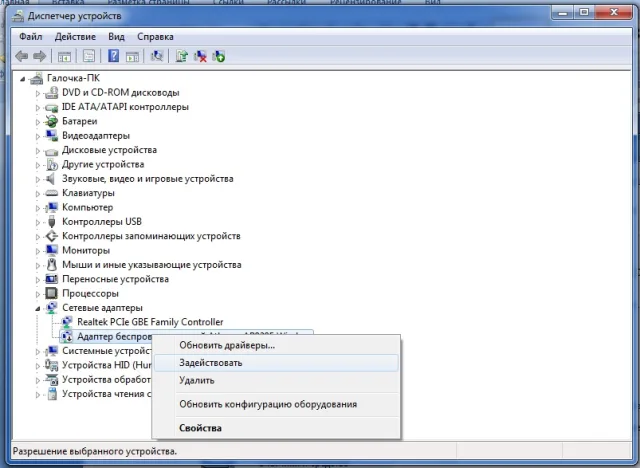Select Устройства обработки изображений row
Screen dimensions: 640x468
tap(106, 380)
